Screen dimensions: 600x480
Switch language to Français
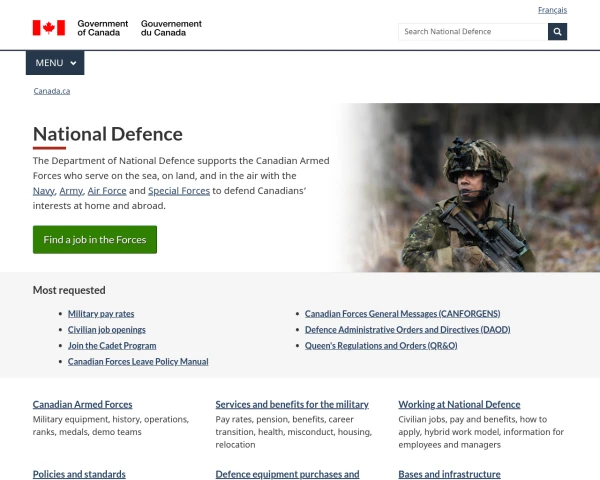552,10
